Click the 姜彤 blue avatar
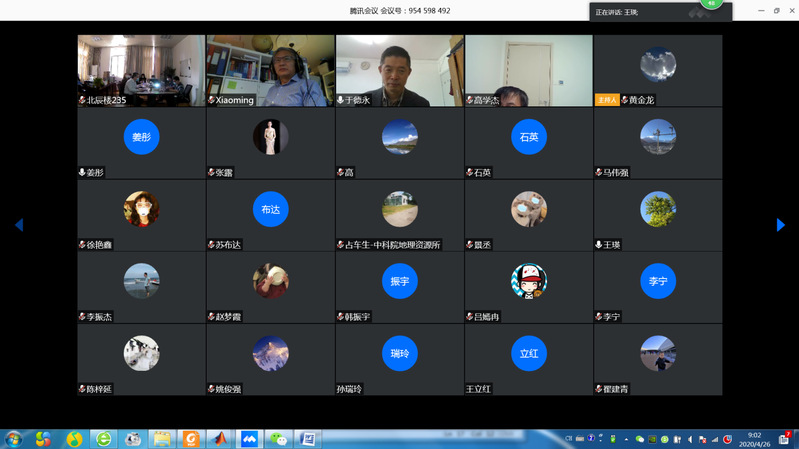Screen dimensions: 799x449 tap(141, 137)
